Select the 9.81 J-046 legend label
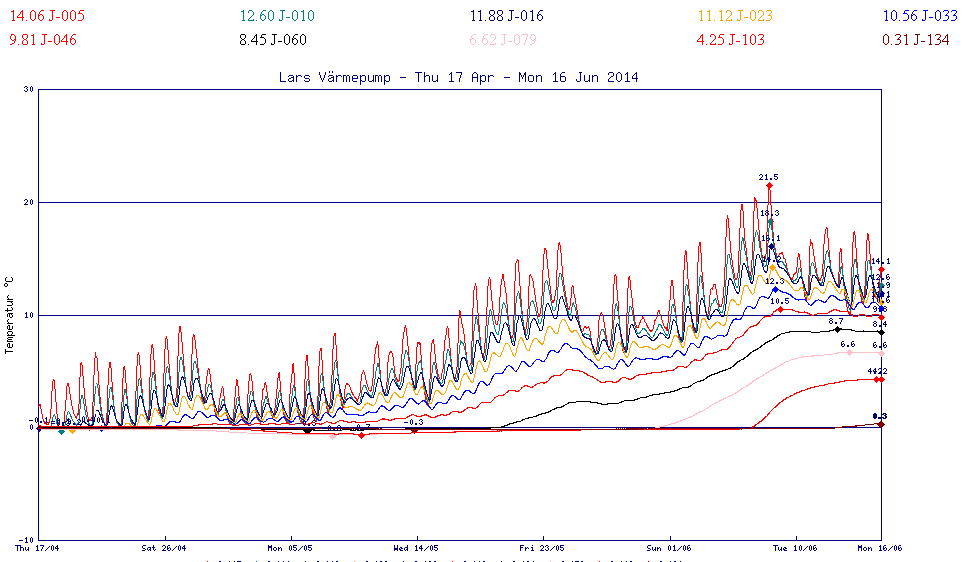The width and height of the screenshot is (965, 562). [42, 40]
